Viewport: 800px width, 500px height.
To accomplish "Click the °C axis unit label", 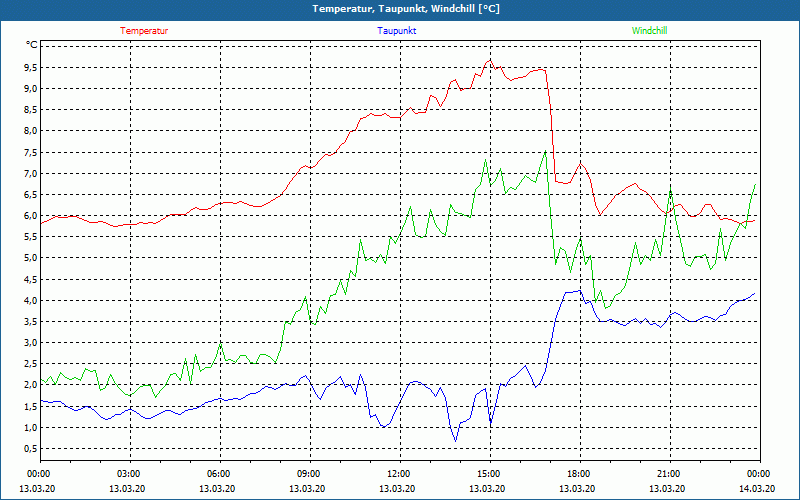I will [x=32, y=45].
